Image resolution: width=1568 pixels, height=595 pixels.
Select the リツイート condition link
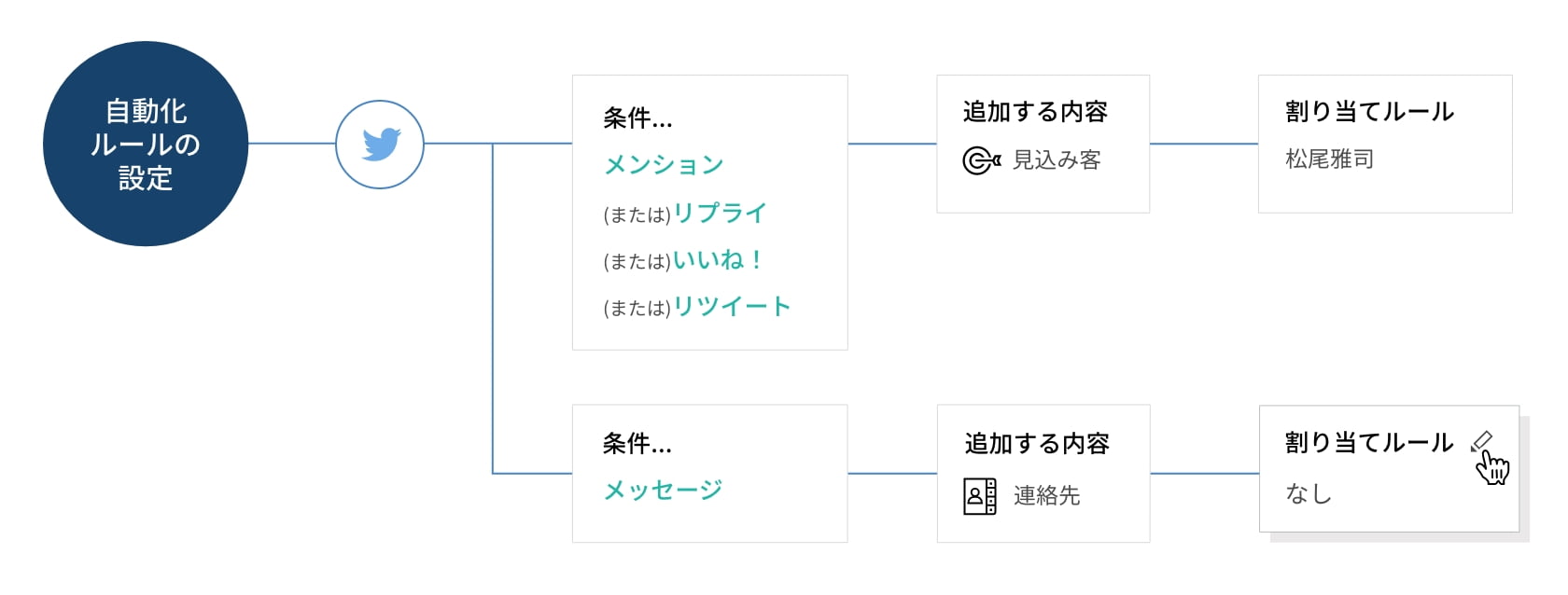tap(732, 307)
